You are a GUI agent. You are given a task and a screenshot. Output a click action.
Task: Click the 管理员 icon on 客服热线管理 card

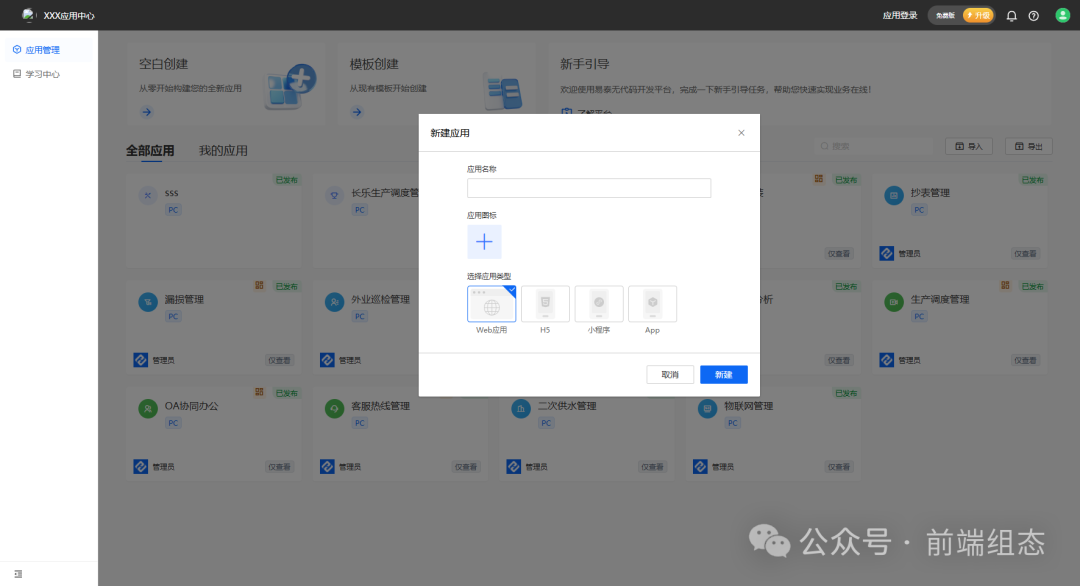[x=327, y=467]
